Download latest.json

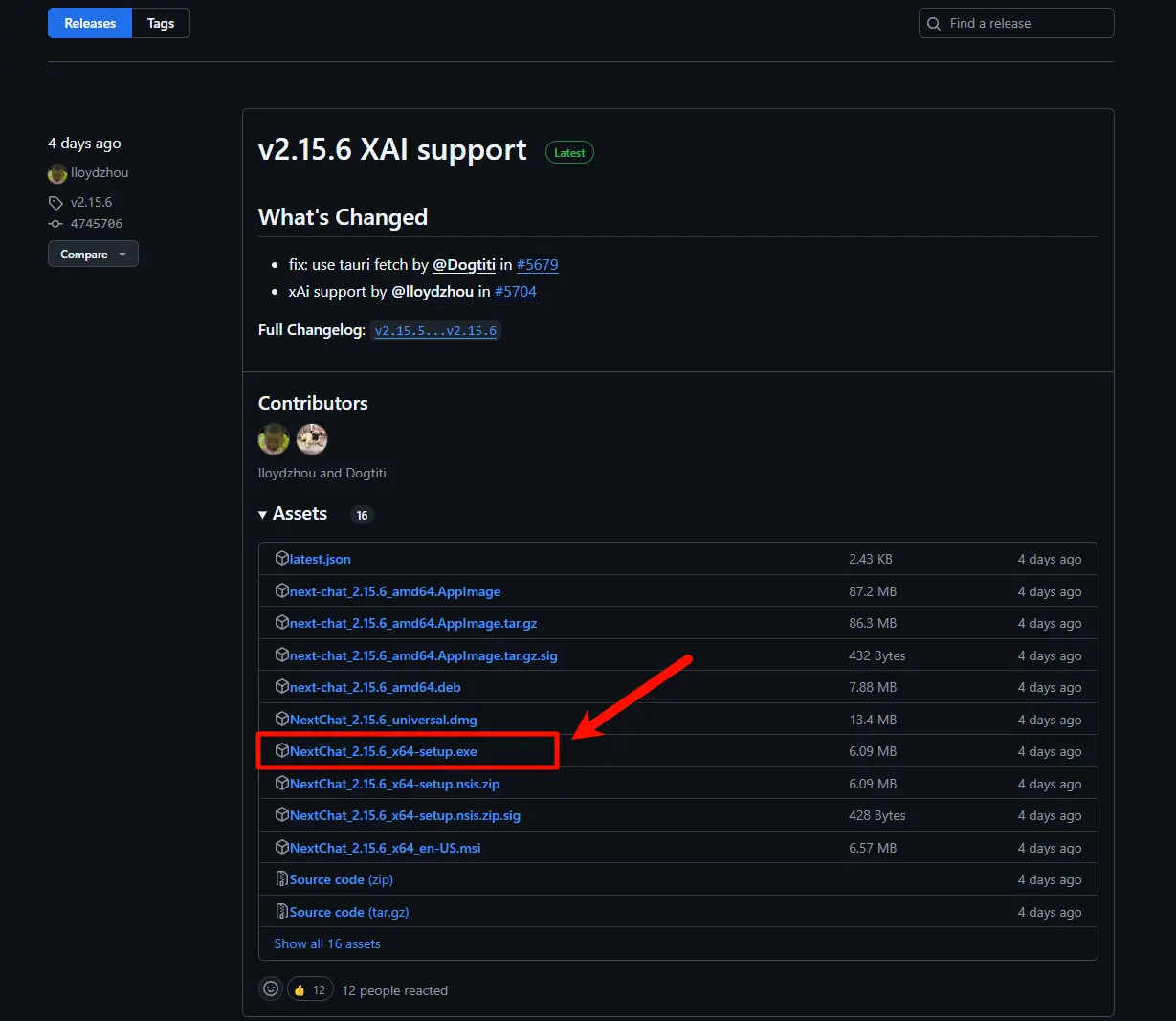point(321,559)
